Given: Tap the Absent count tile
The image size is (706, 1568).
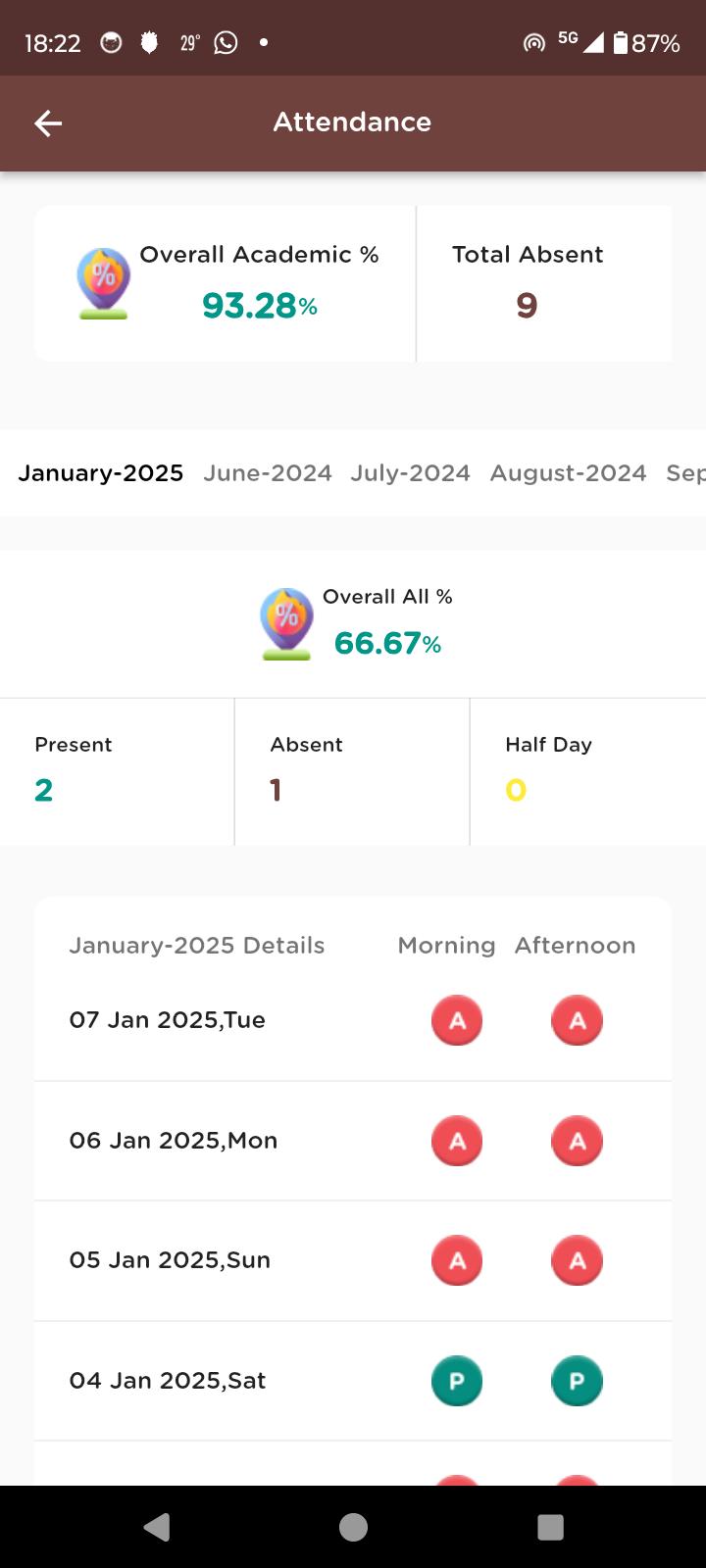Looking at the screenshot, I should 352,771.
